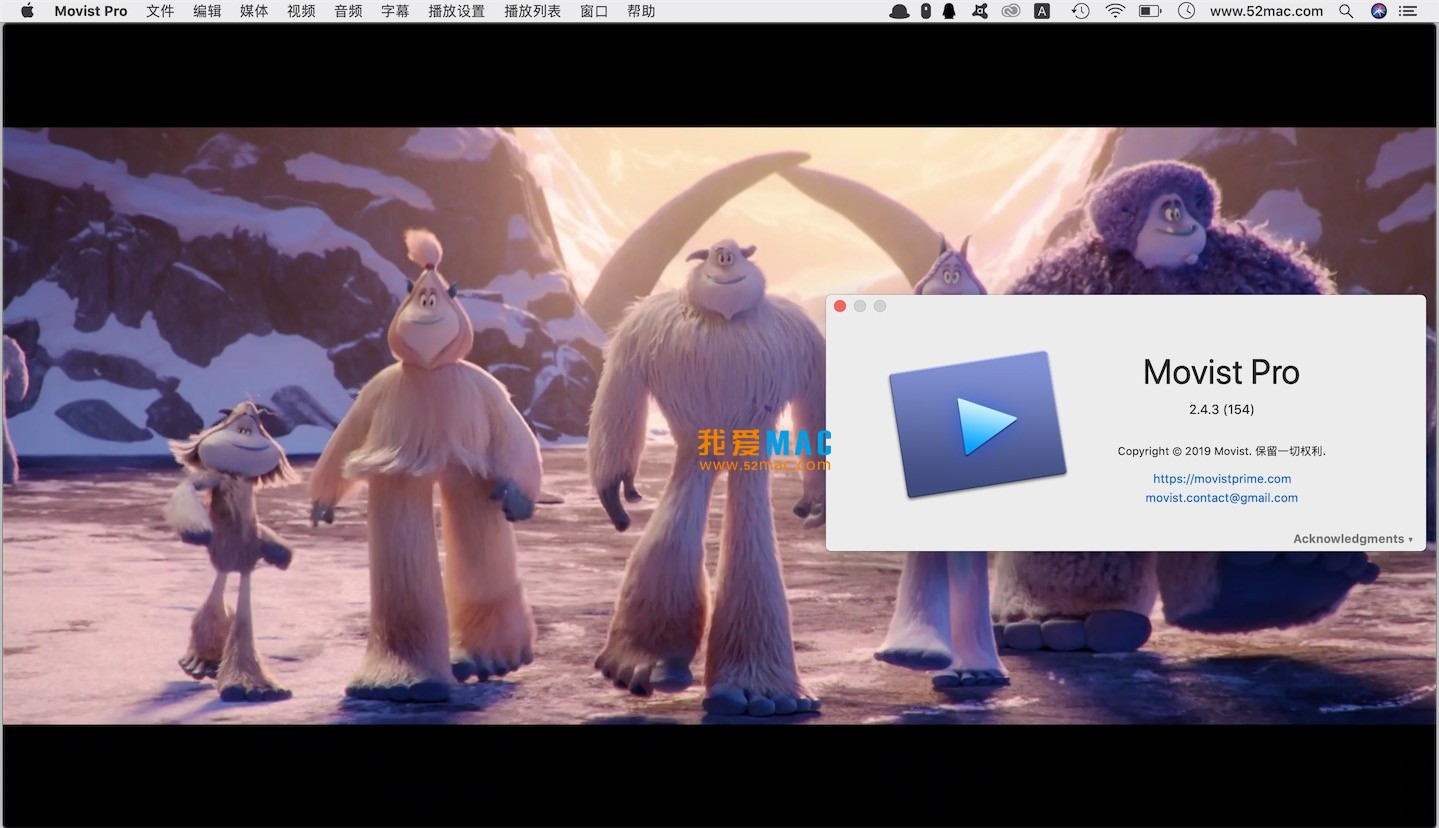Open the 窗口 menu
The height and width of the screenshot is (828, 1439).
pyautogui.click(x=594, y=11)
